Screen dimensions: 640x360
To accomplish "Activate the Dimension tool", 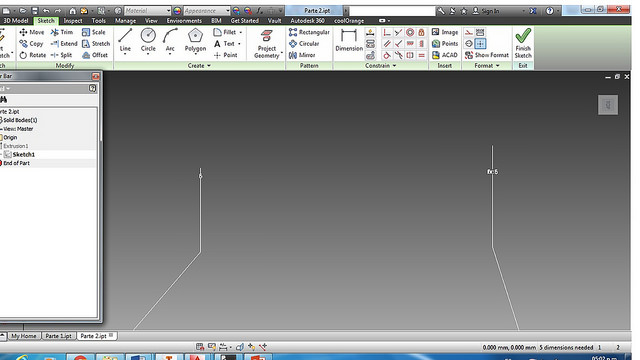I will tap(349, 40).
